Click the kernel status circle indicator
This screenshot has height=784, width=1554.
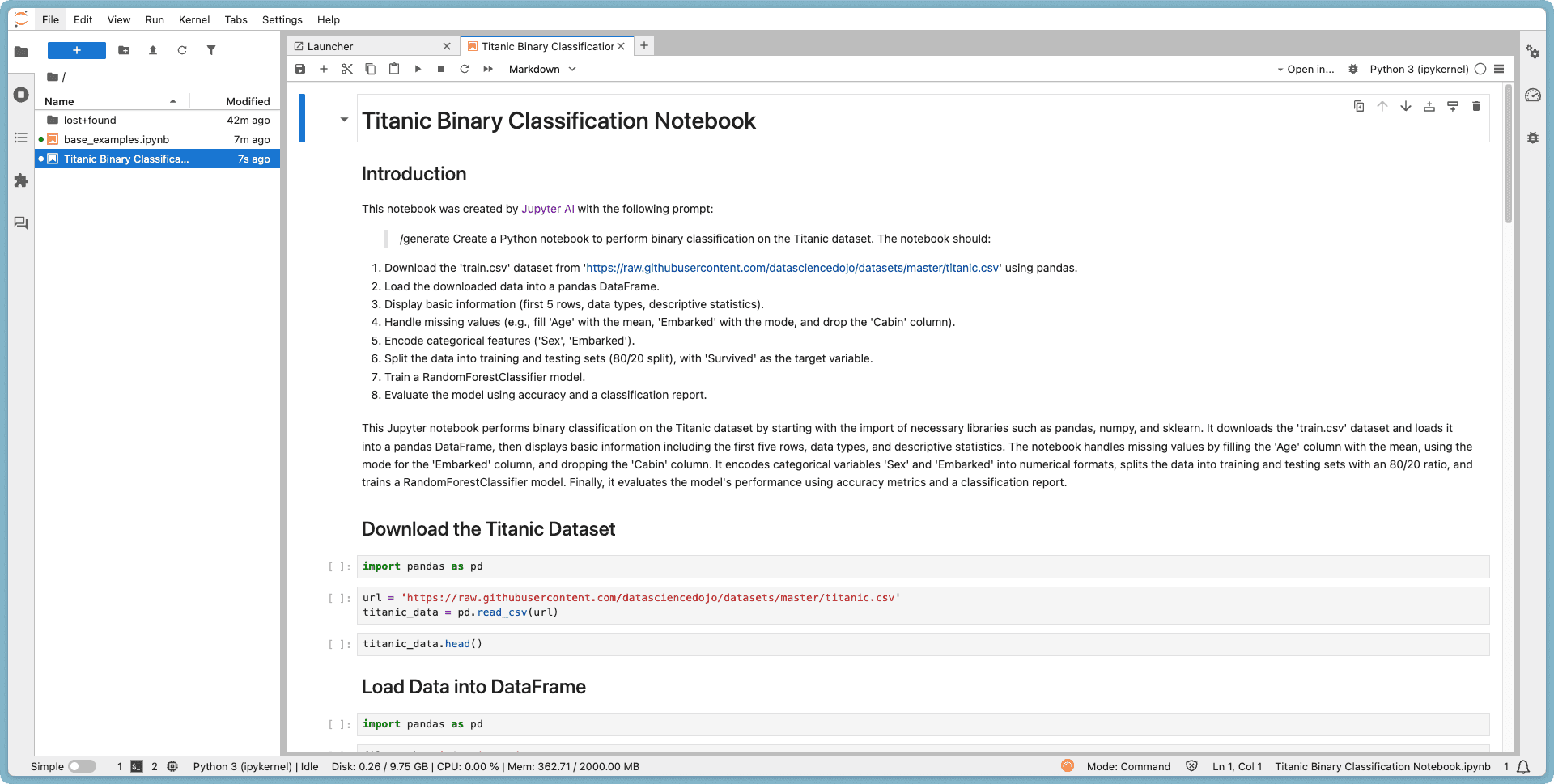tap(1480, 69)
